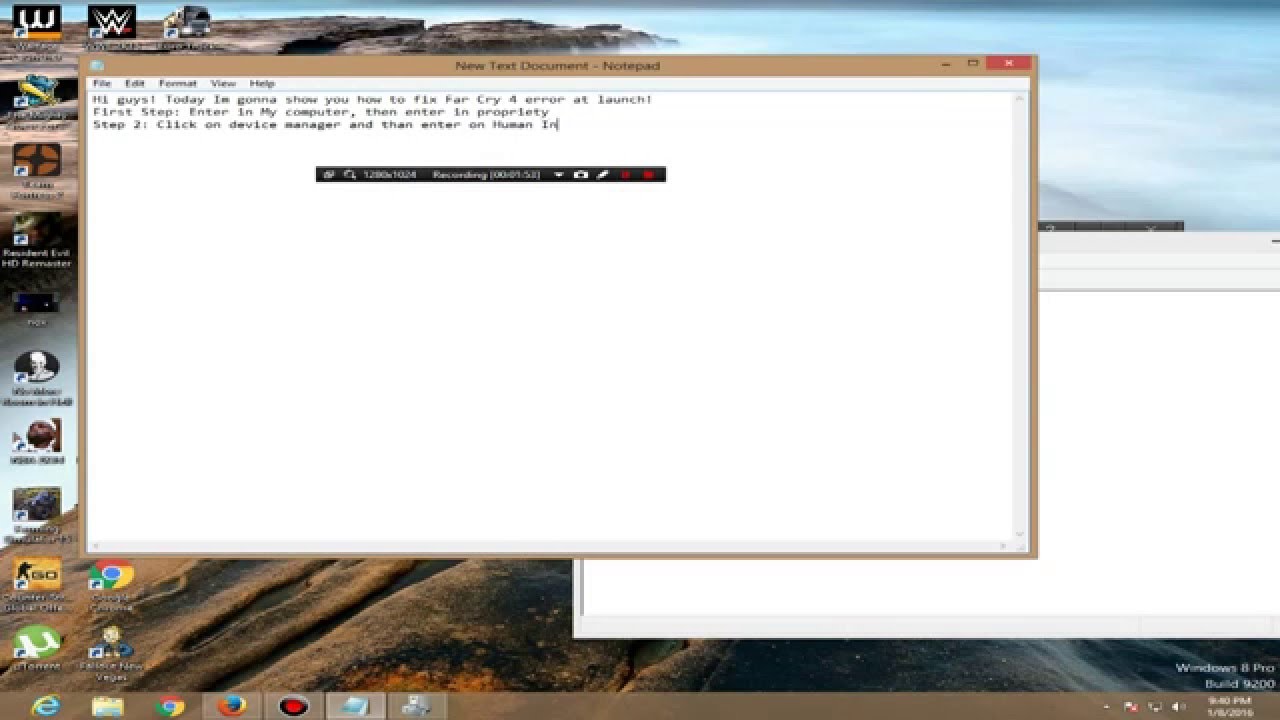Click the recording bar window target icon
The image size is (1280, 720).
[328, 175]
